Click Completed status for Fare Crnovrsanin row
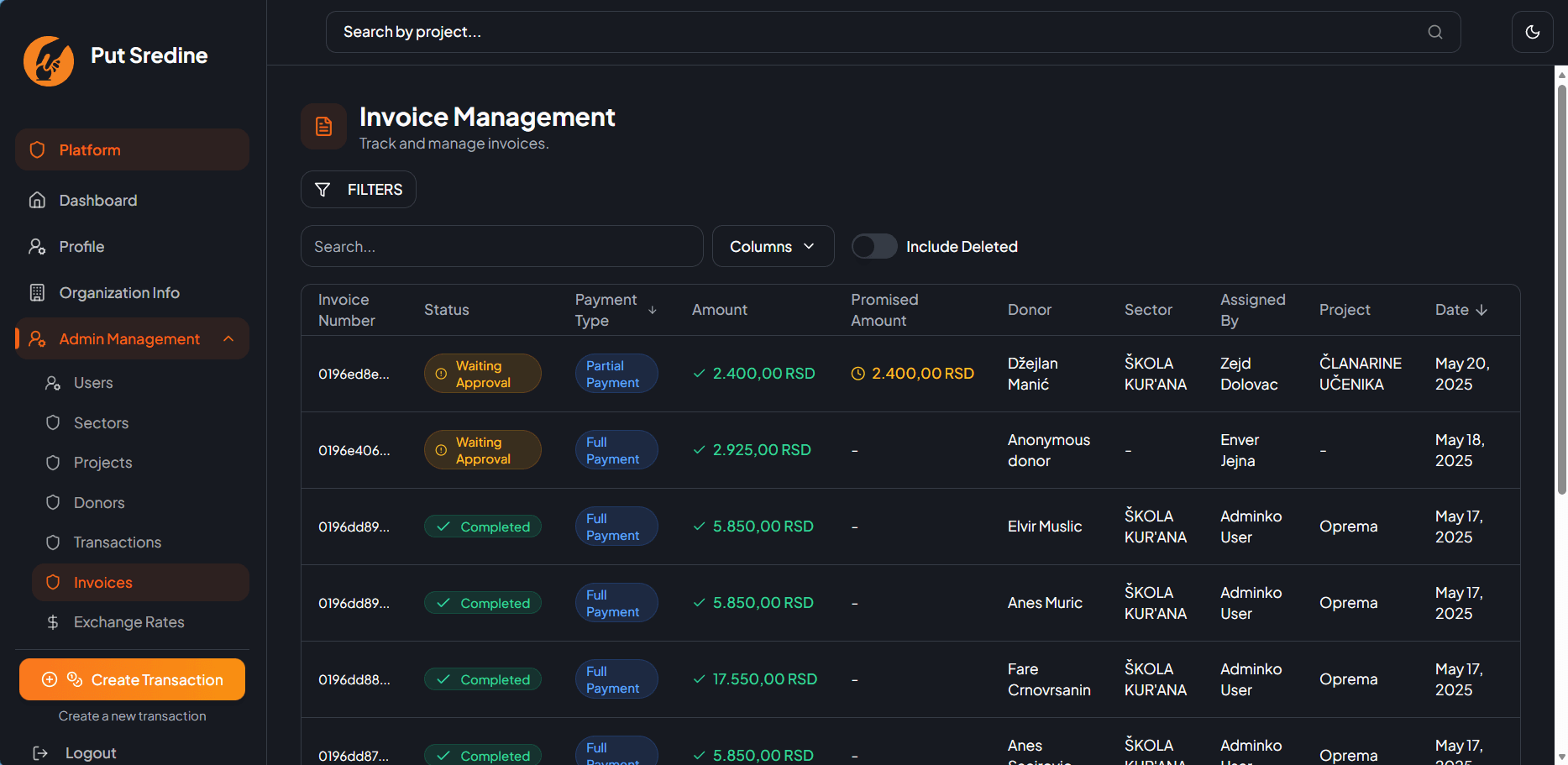 pos(483,679)
